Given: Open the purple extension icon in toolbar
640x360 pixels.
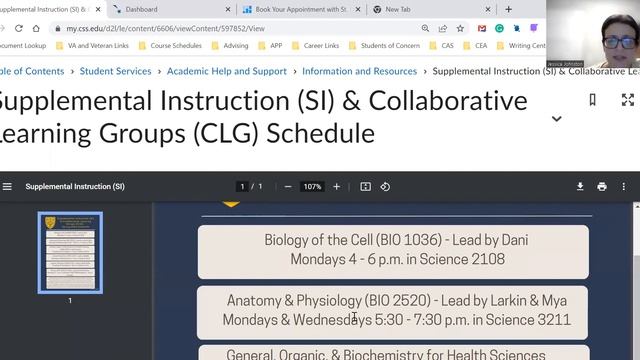Looking at the screenshot, I should [x=533, y=28].
